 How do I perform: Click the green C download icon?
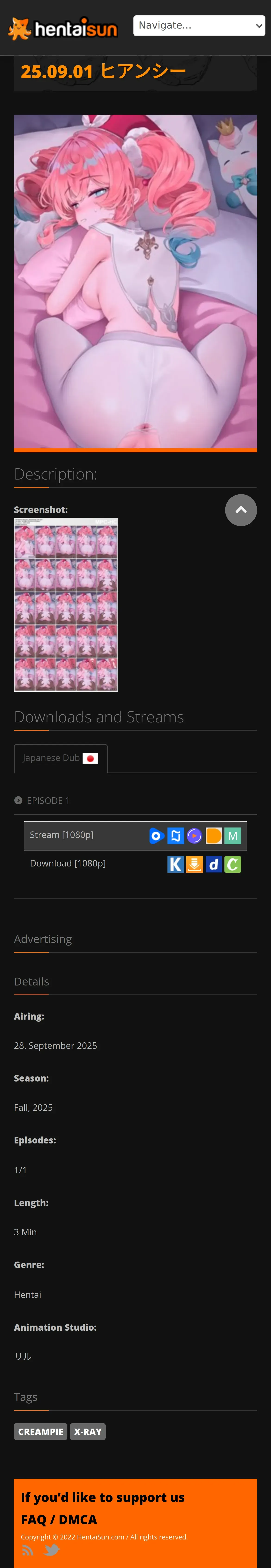click(233, 864)
